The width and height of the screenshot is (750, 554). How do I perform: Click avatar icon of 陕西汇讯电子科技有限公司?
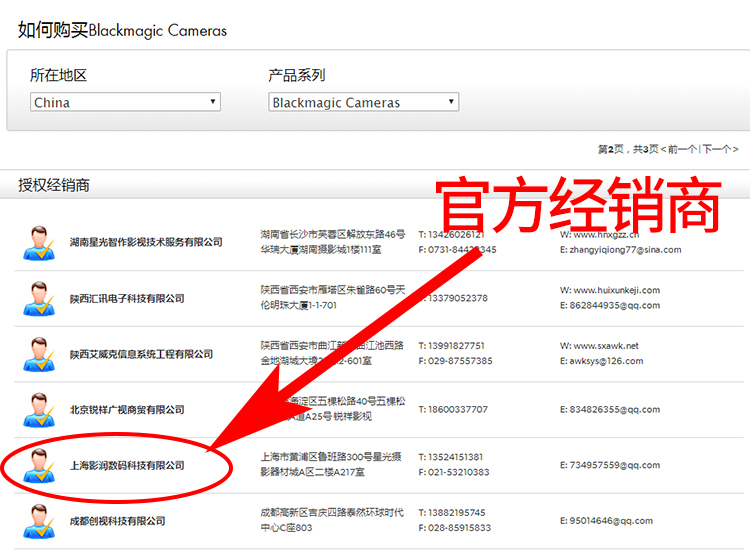pyautogui.click(x=39, y=299)
